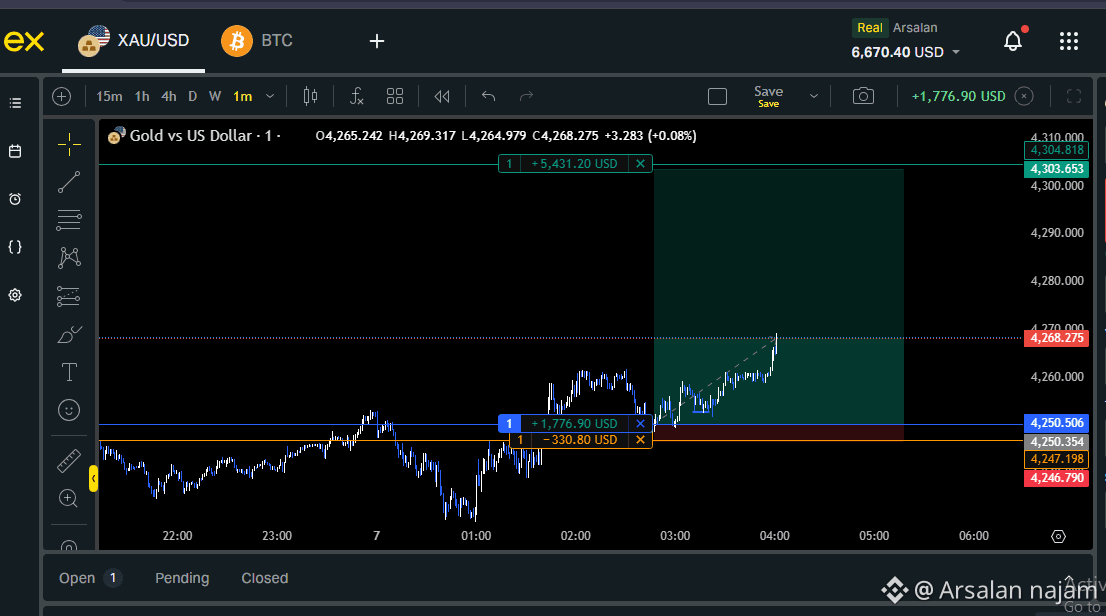Viewport: 1106px width, 616px height.
Task: Select the crosshair cursor tool
Action: (69, 145)
